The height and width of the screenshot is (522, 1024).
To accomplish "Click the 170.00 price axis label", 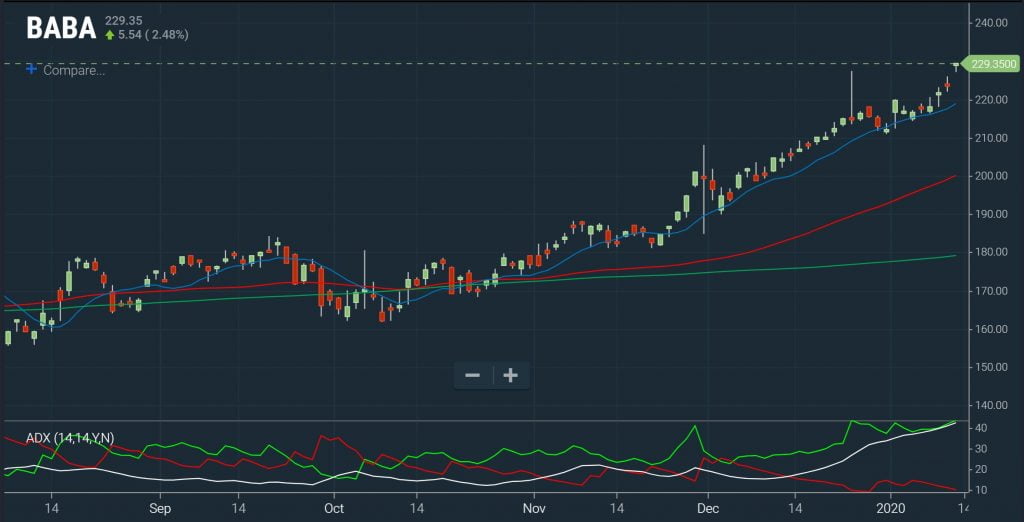I will 993,291.
